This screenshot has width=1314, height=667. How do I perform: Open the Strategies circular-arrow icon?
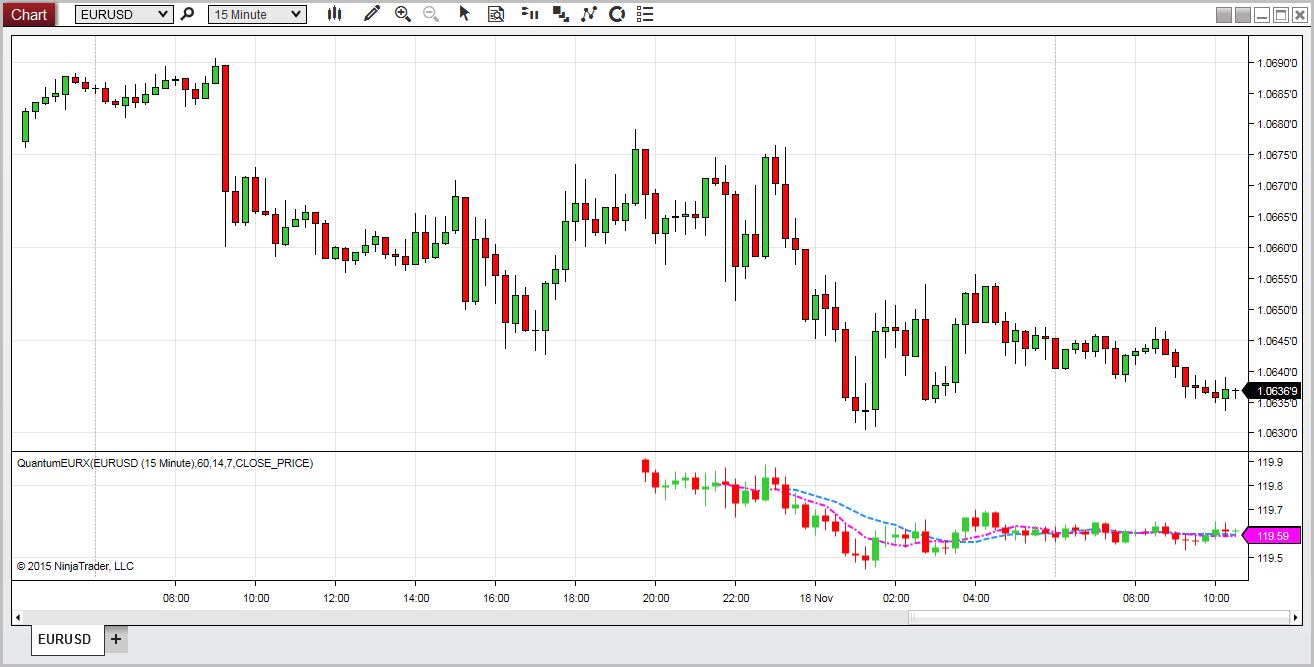(x=617, y=14)
